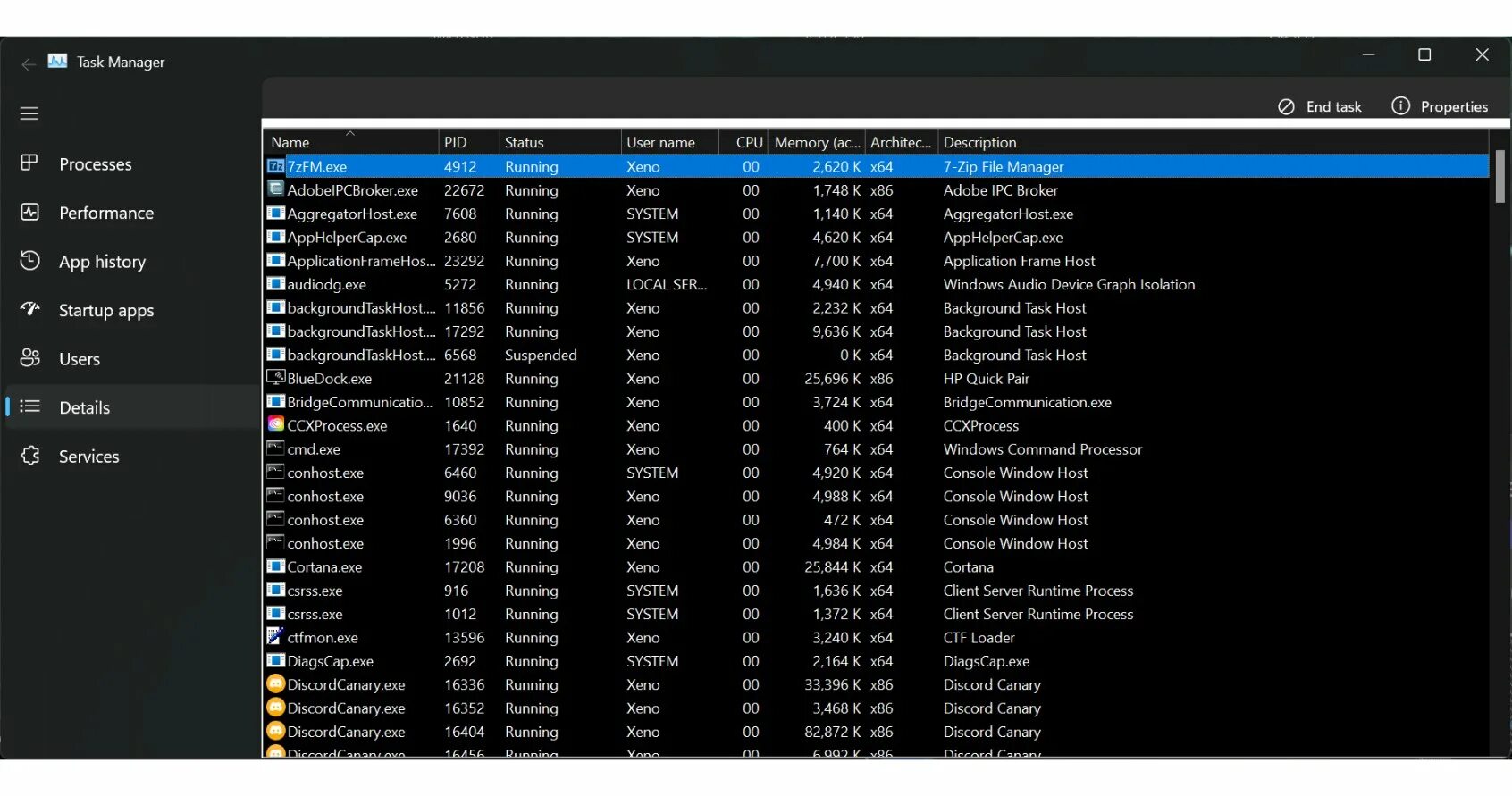Click the App history clock icon
The height and width of the screenshot is (796, 1512).
[x=30, y=260]
